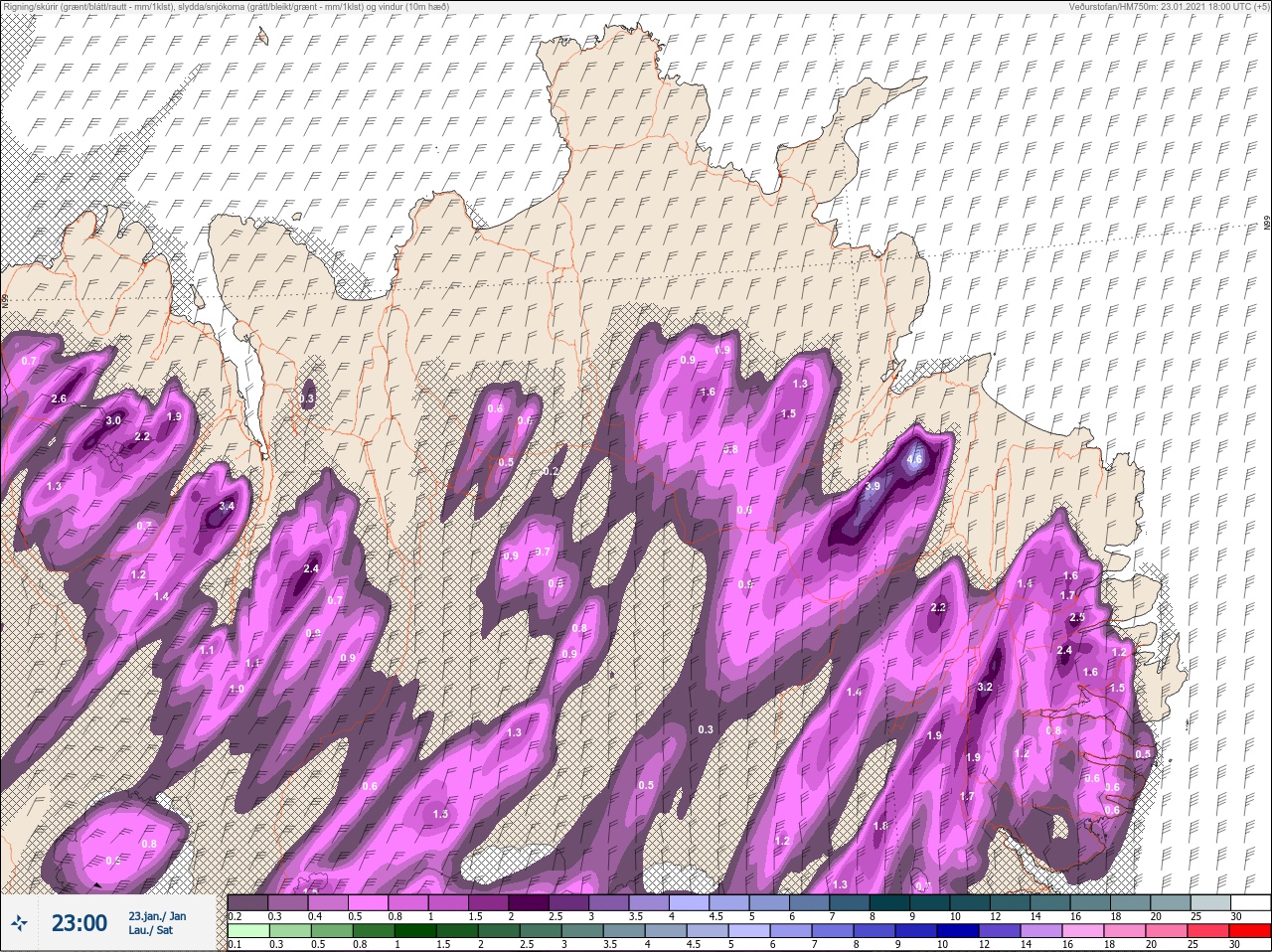
Task: Select the pale green first swatch in bottom legend row
Action: coord(248,930)
